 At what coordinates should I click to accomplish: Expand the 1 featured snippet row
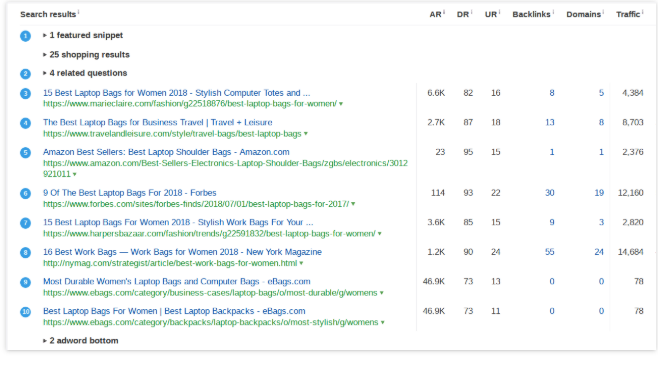click(83, 35)
